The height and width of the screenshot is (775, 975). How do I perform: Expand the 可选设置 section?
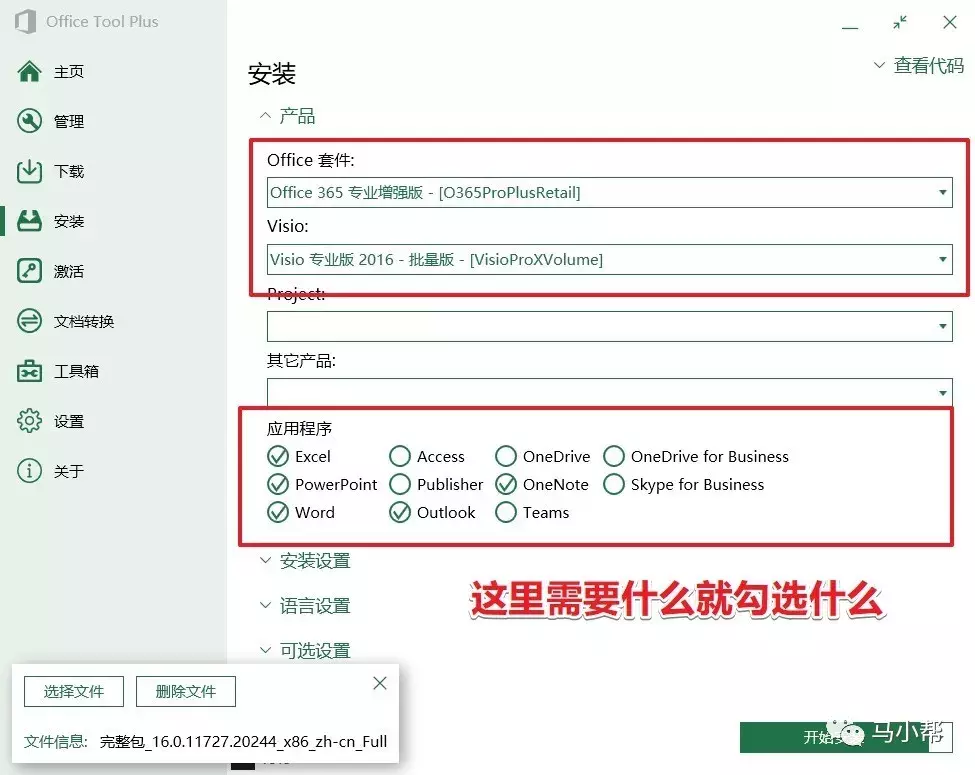[305, 651]
